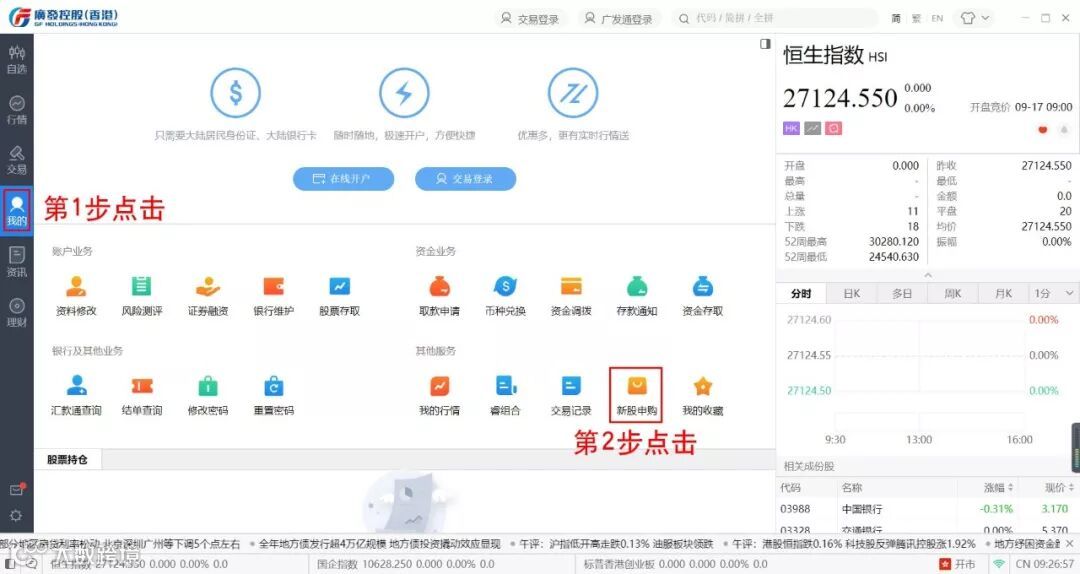This screenshot has height=574, width=1080.
Task: Open the 交易 trading sidebar icon
Action: (17, 160)
